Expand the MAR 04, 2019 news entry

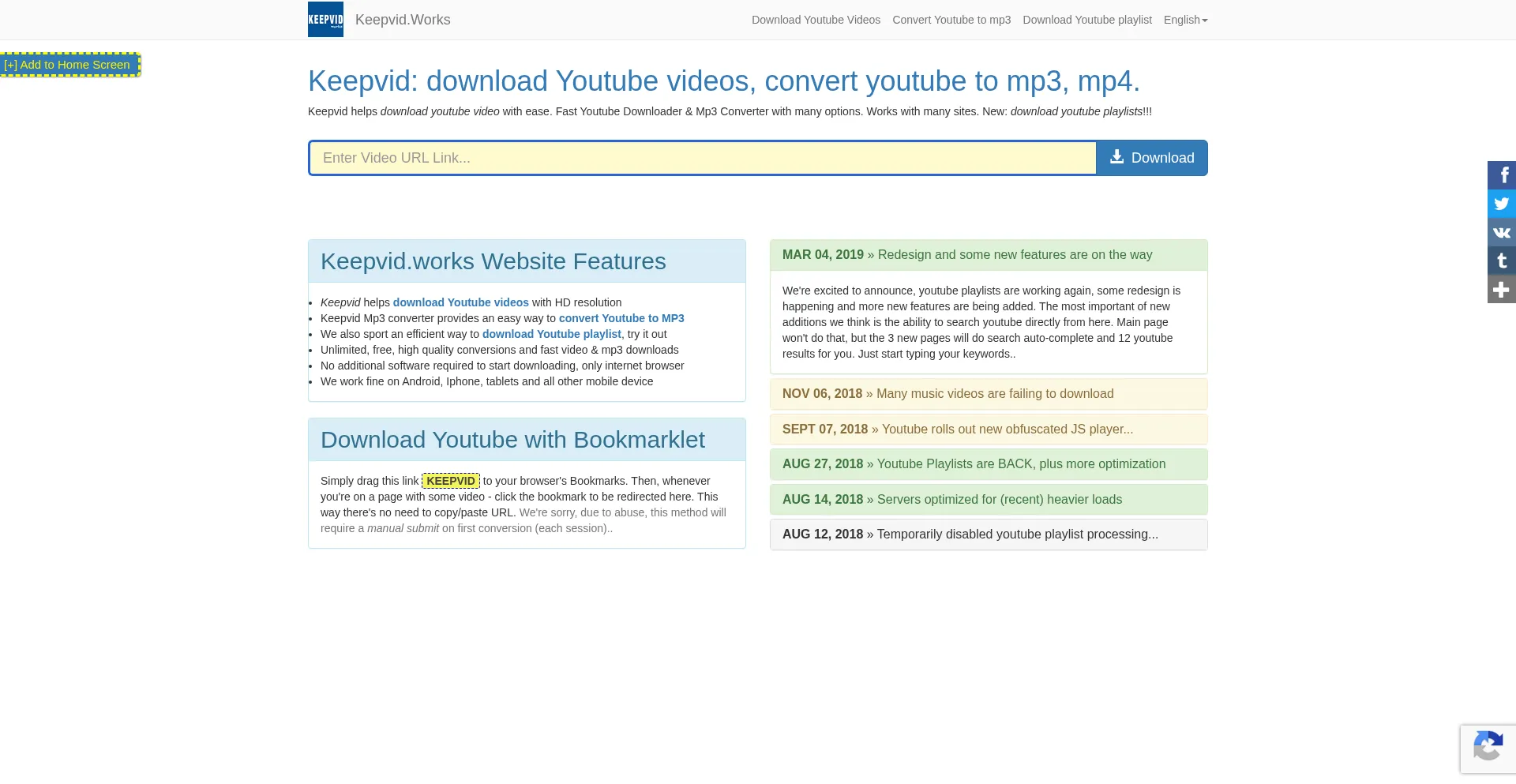[989, 255]
